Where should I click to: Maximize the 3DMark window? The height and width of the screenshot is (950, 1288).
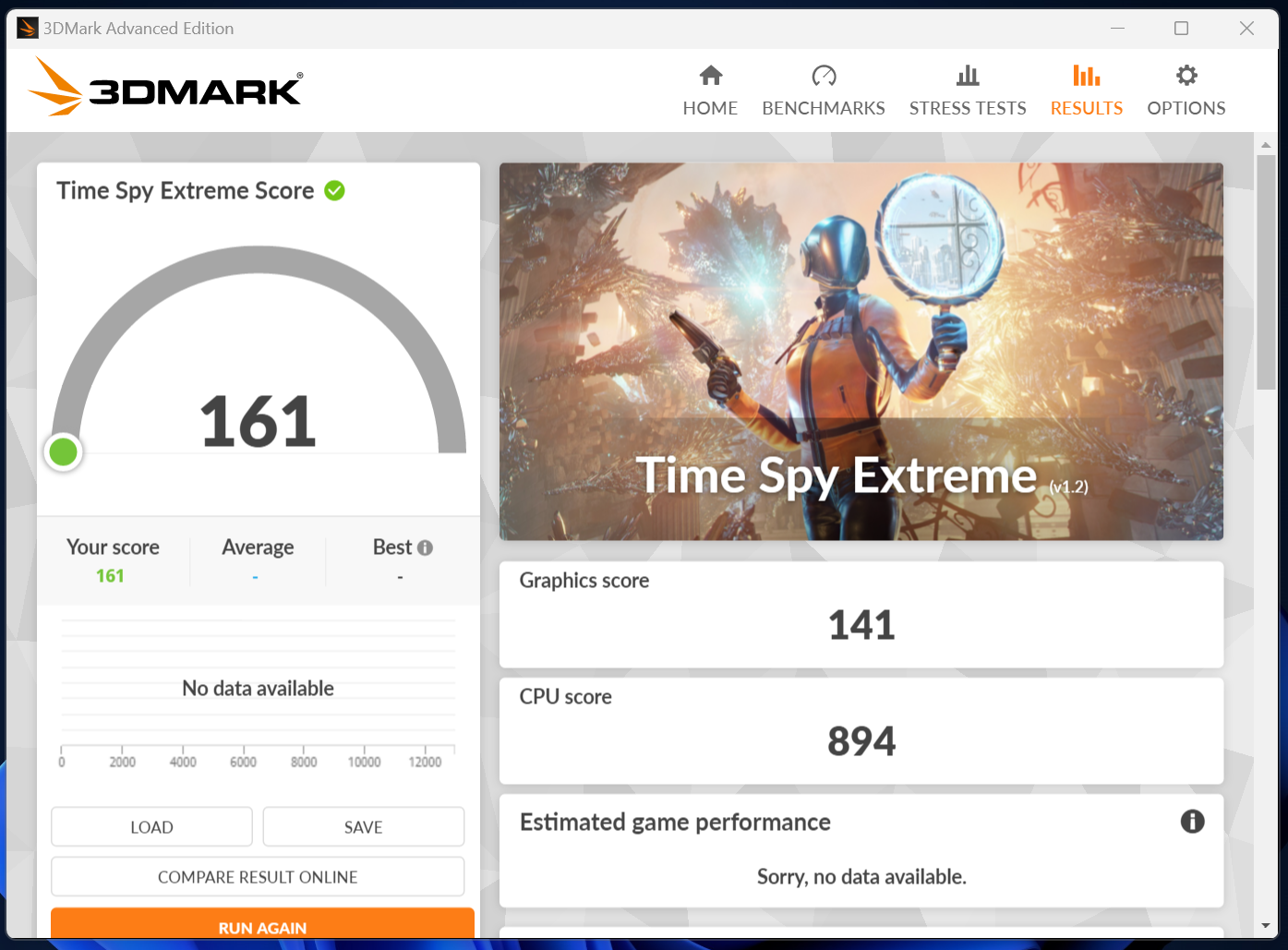coord(1181,29)
